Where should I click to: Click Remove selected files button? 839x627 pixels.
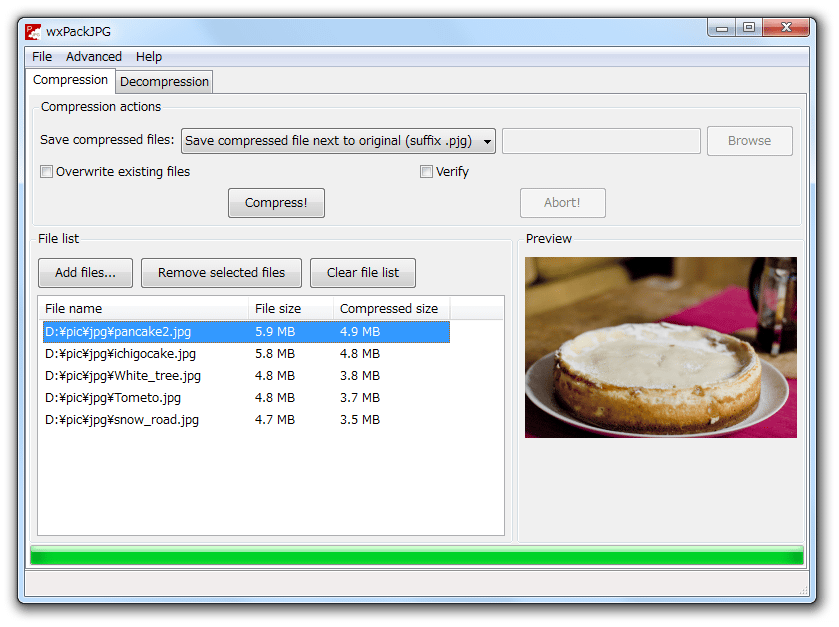click(x=221, y=273)
